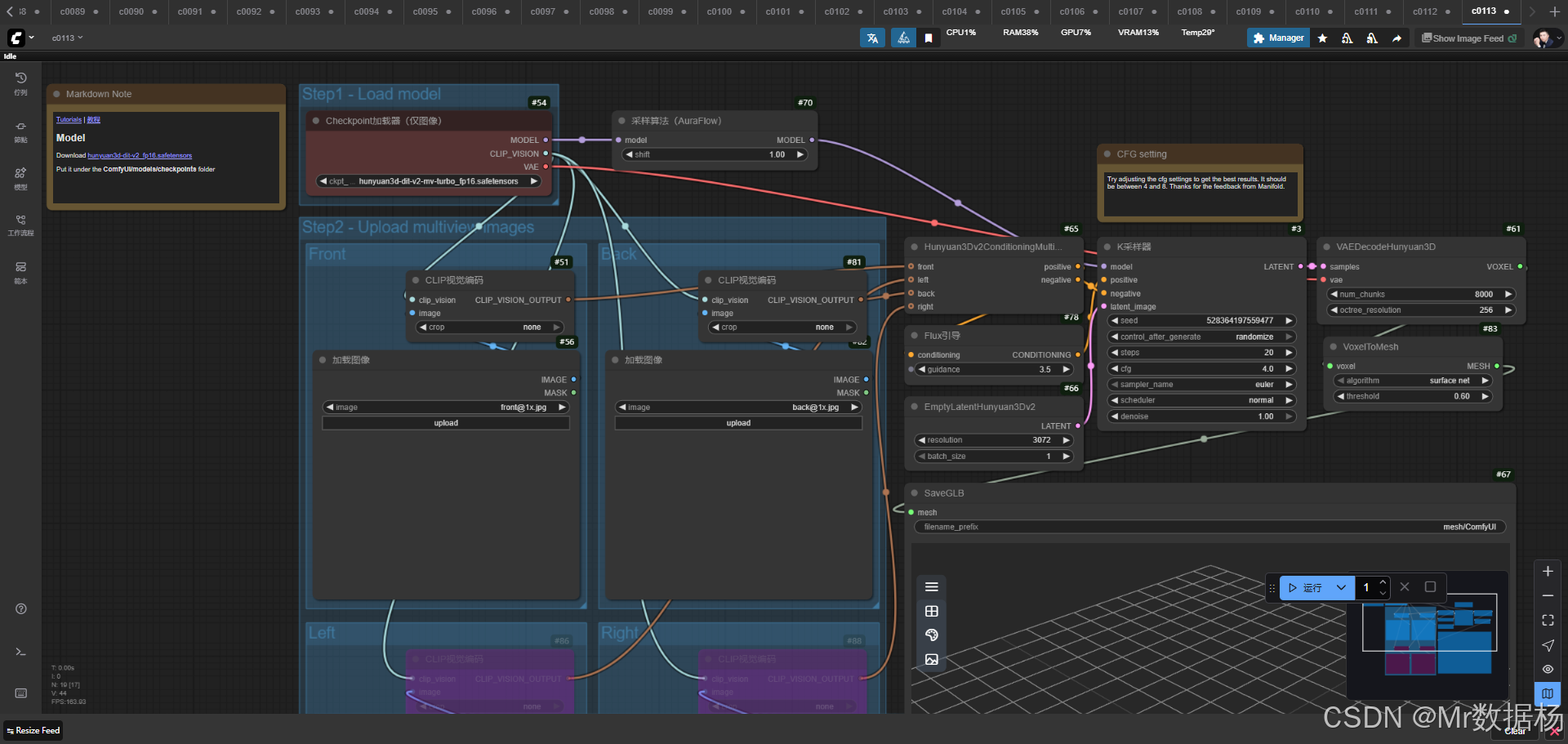Open the Tutorials link in Markdown Note

(69, 120)
